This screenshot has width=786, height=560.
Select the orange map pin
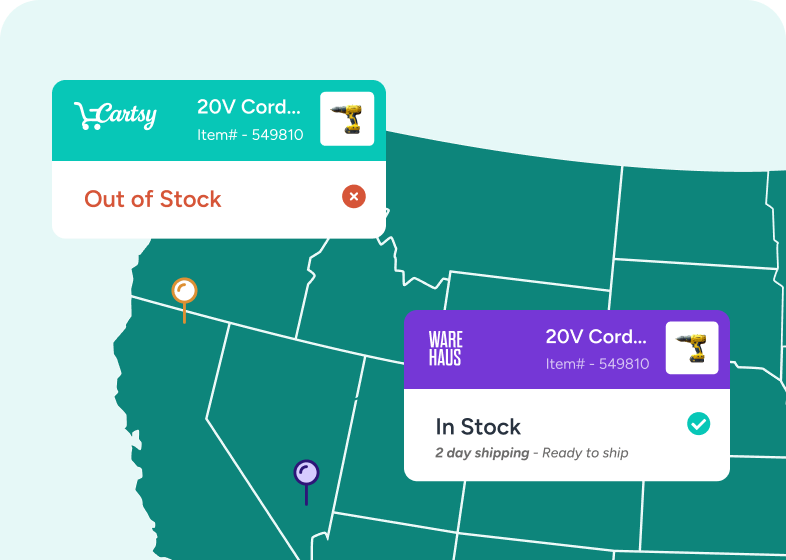[x=184, y=291]
